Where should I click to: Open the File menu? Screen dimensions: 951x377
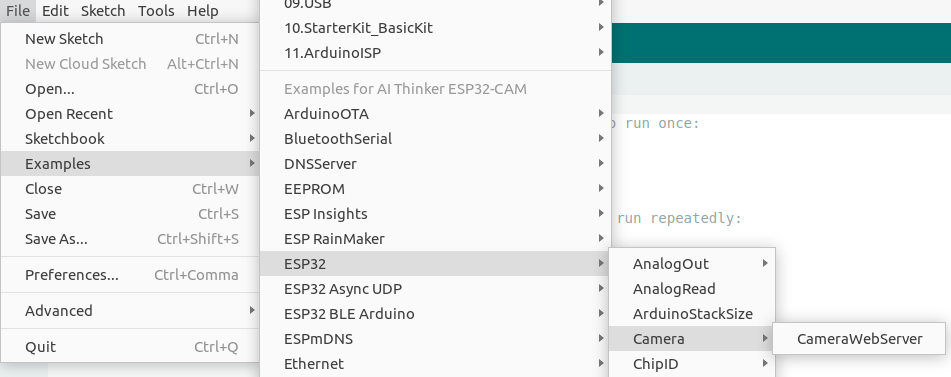pyautogui.click(x=18, y=11)
